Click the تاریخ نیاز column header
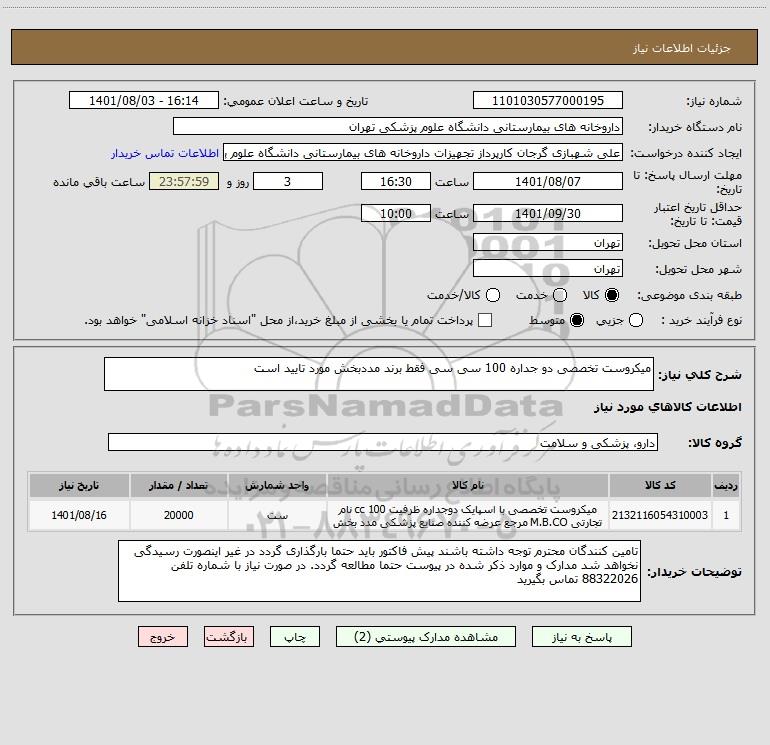Viewport: 770px width, 745px height. 79,485
